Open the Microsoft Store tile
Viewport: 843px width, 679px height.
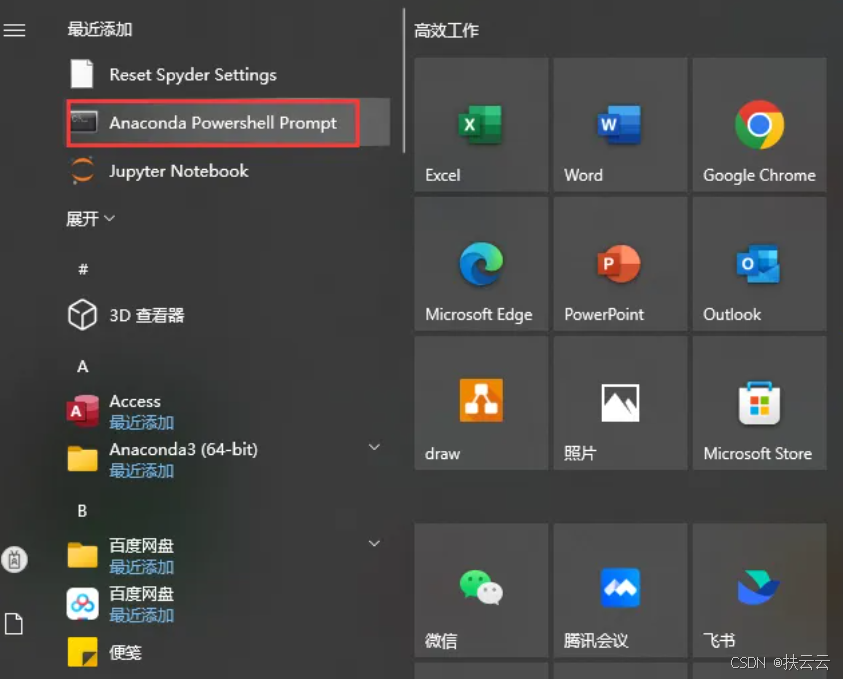(759, 403)
